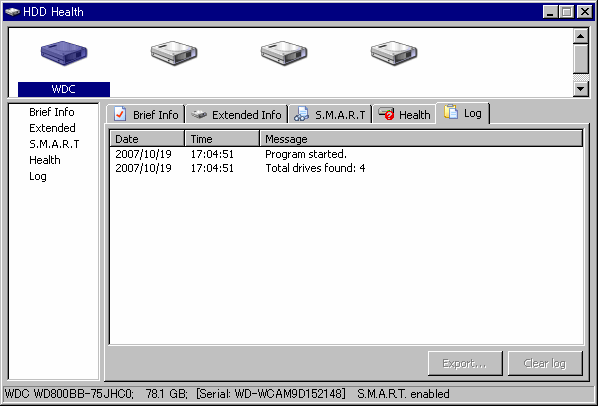Sort log by the Date column header

pyautogui.click(x=147, y=138)
